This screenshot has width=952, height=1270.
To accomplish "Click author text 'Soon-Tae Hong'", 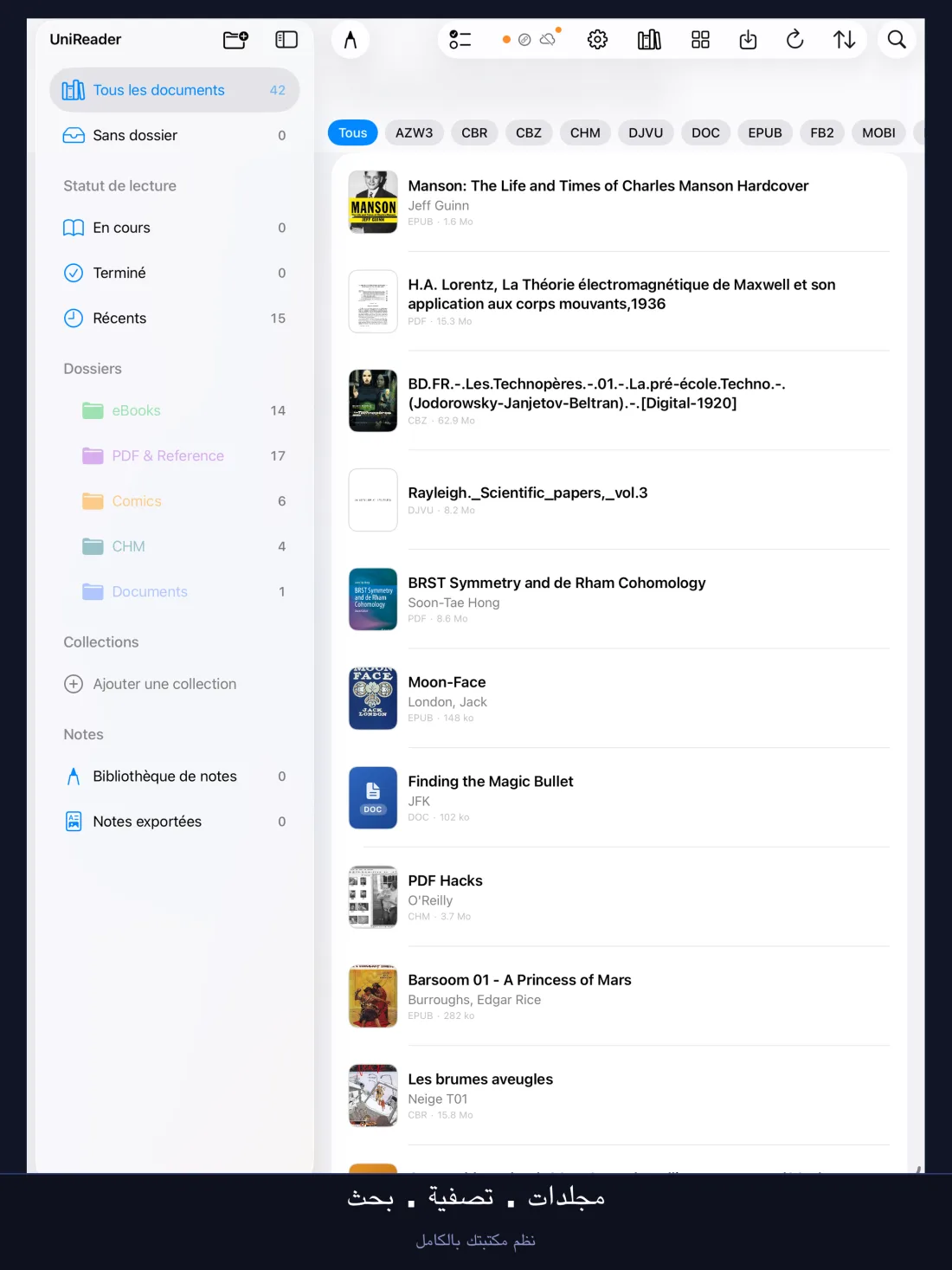I will pyautogui.click(x=453, y=603).
